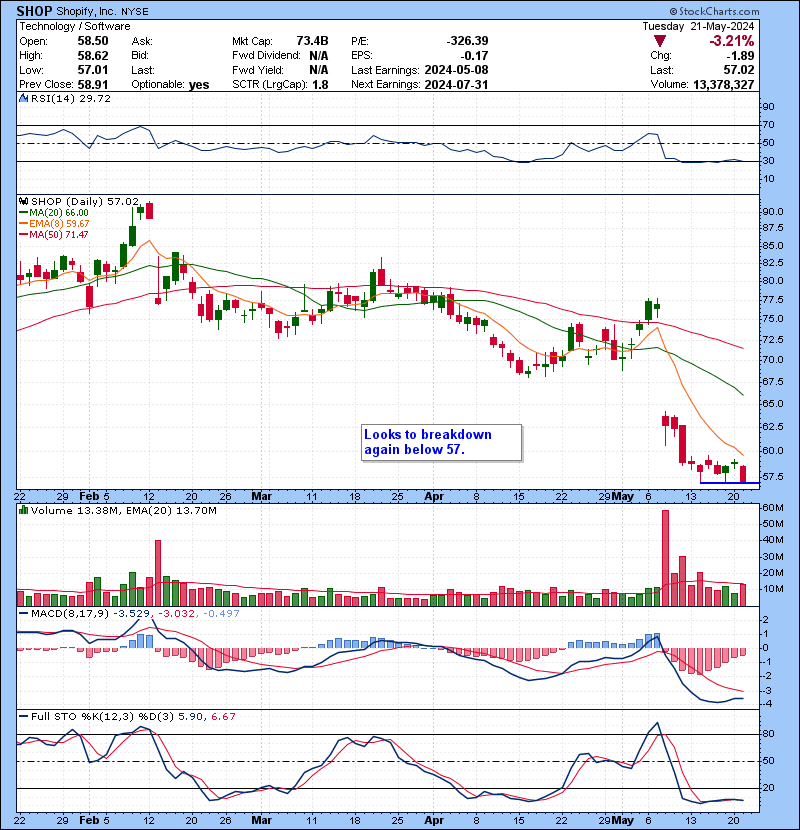Click the 60M volume axis label
This screenshot has height=830, width=800.
[x=773, y=508]
